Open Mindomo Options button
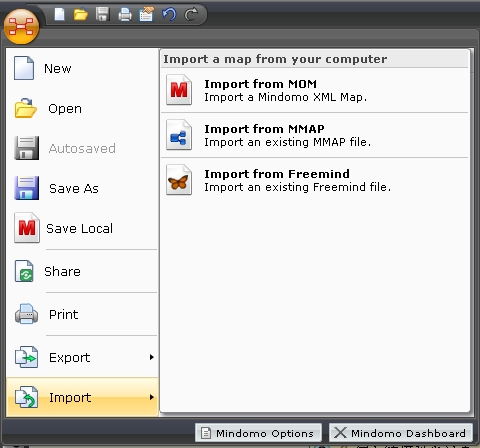480x448 pixels. (258, 433)
